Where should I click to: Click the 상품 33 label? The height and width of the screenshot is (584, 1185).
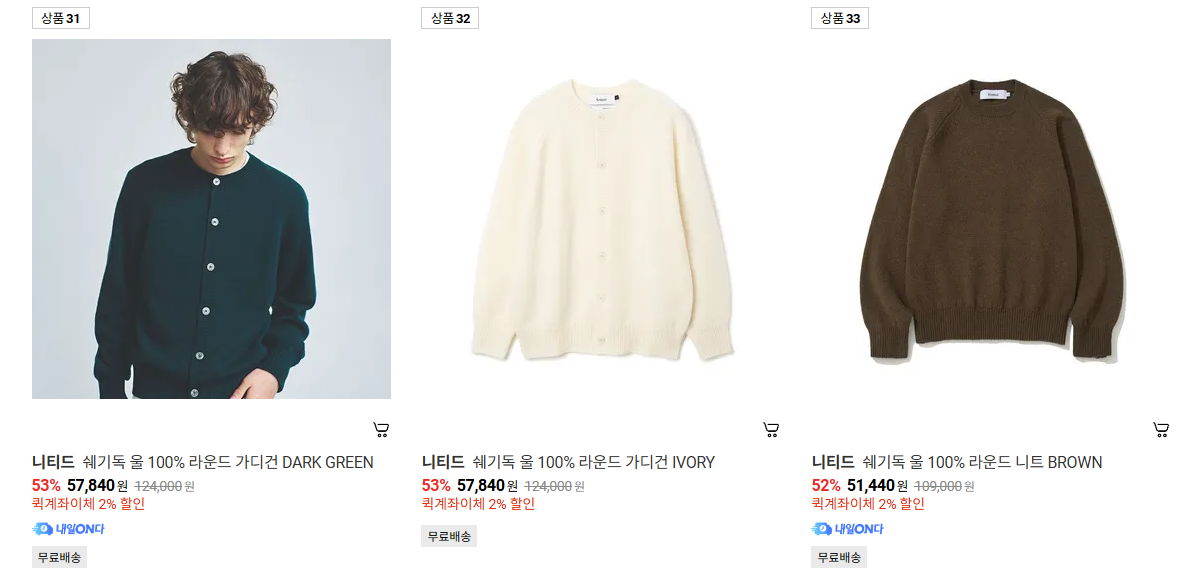[x=840, y=19]
